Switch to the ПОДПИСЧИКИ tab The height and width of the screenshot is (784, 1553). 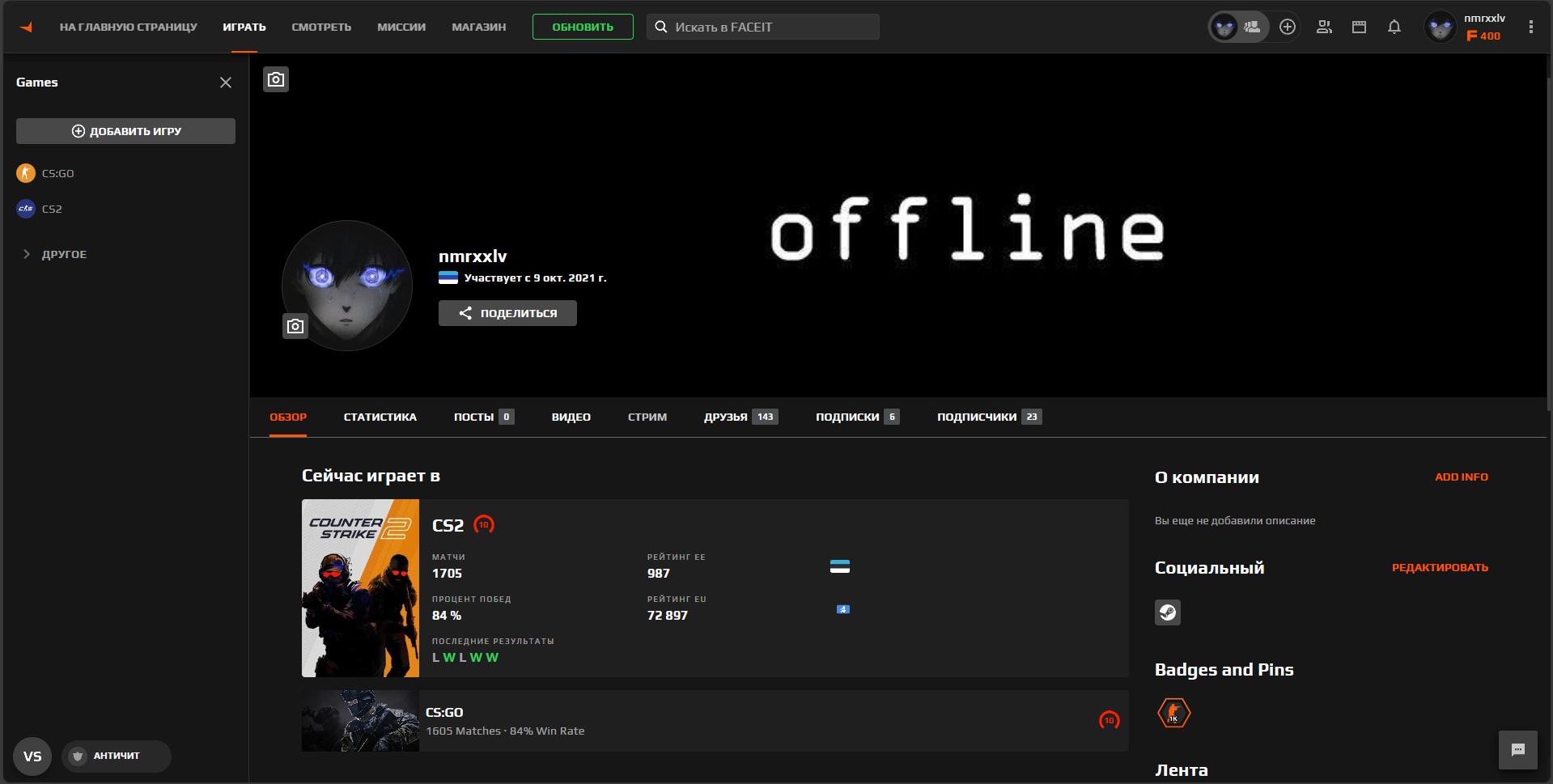(x=990, y=417)
